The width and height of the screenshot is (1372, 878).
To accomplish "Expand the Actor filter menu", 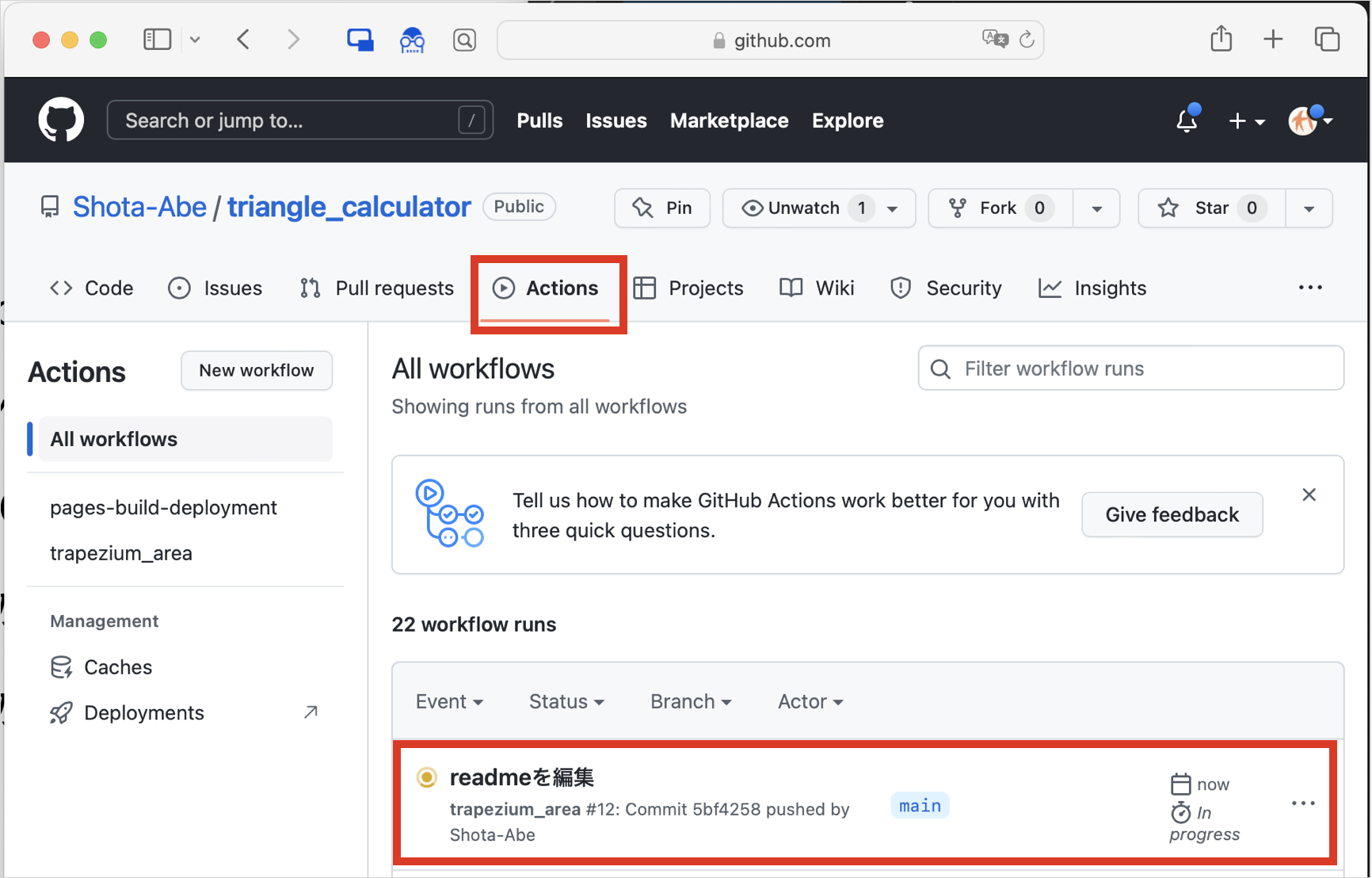I will 809,701.
